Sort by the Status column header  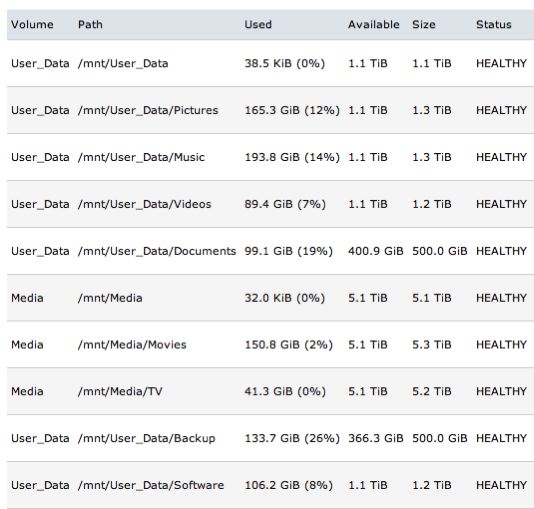(493, 25)
